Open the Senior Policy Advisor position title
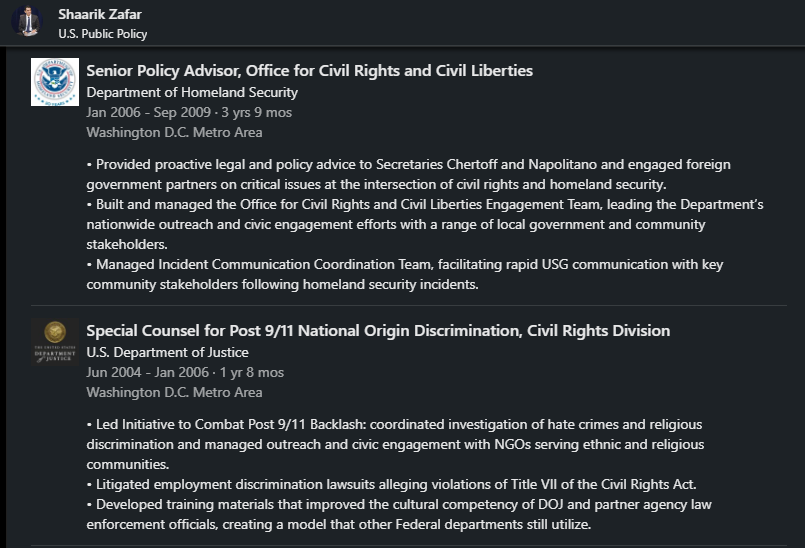805x548 pixels. tap(309, 71)
